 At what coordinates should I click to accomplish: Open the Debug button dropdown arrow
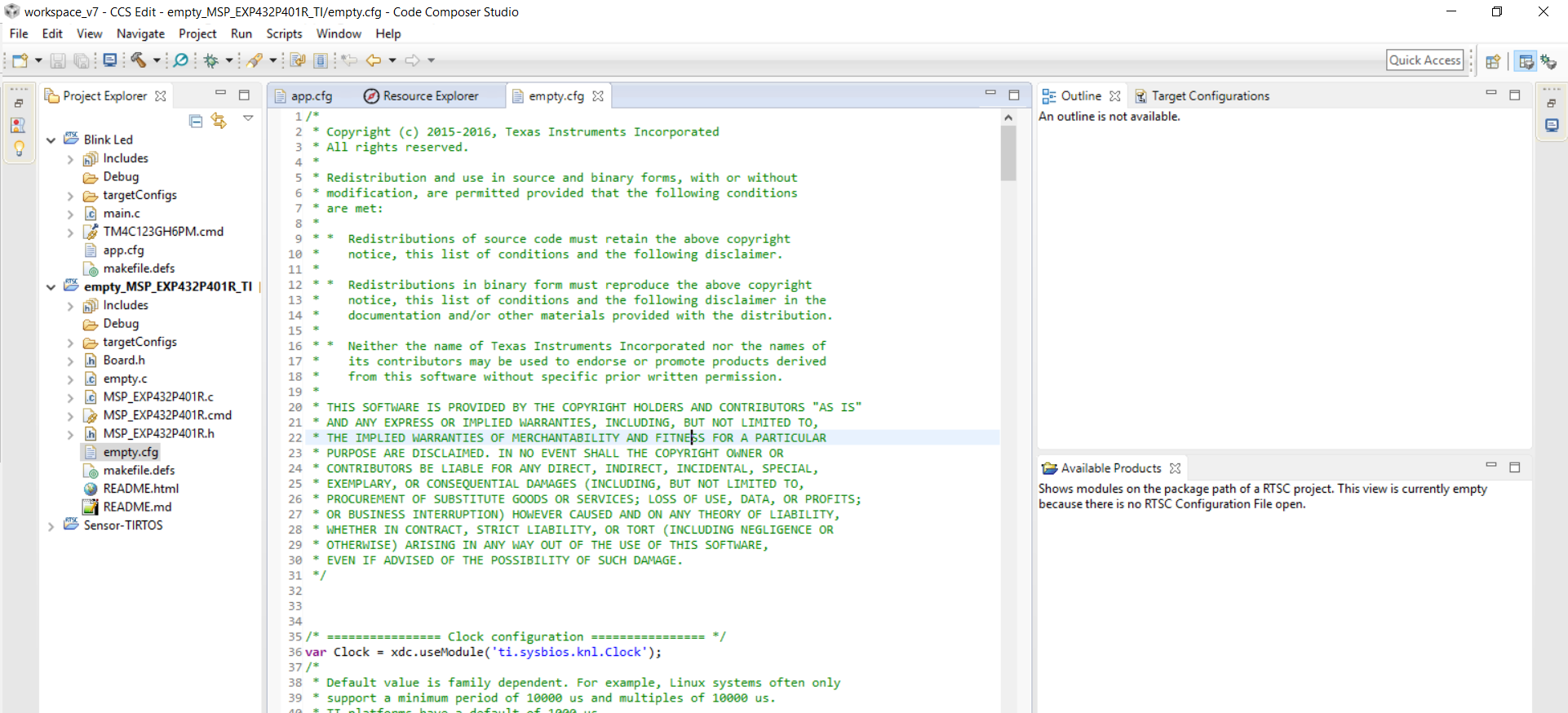pos(229,60)
